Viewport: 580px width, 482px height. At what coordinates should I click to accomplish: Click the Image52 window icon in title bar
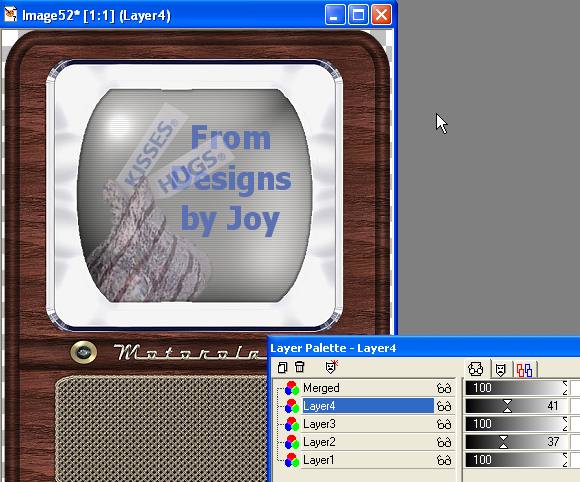click(10, 15)
